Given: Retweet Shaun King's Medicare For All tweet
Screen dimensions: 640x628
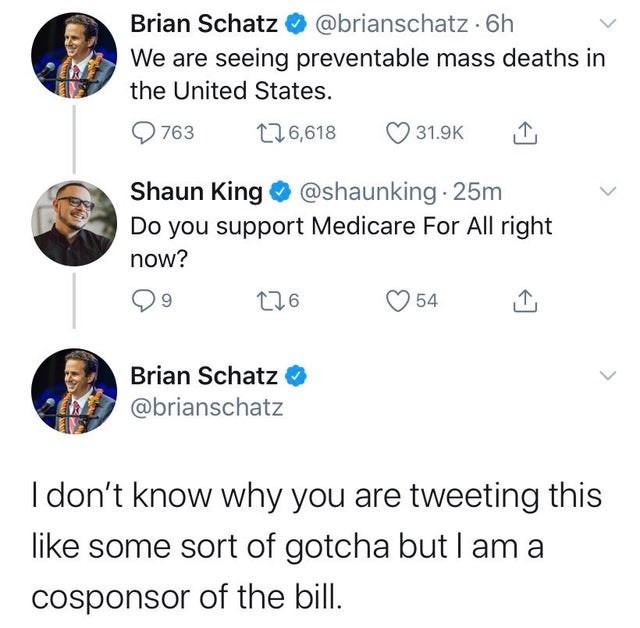Looking at the screenshot, I should point(263,298).
